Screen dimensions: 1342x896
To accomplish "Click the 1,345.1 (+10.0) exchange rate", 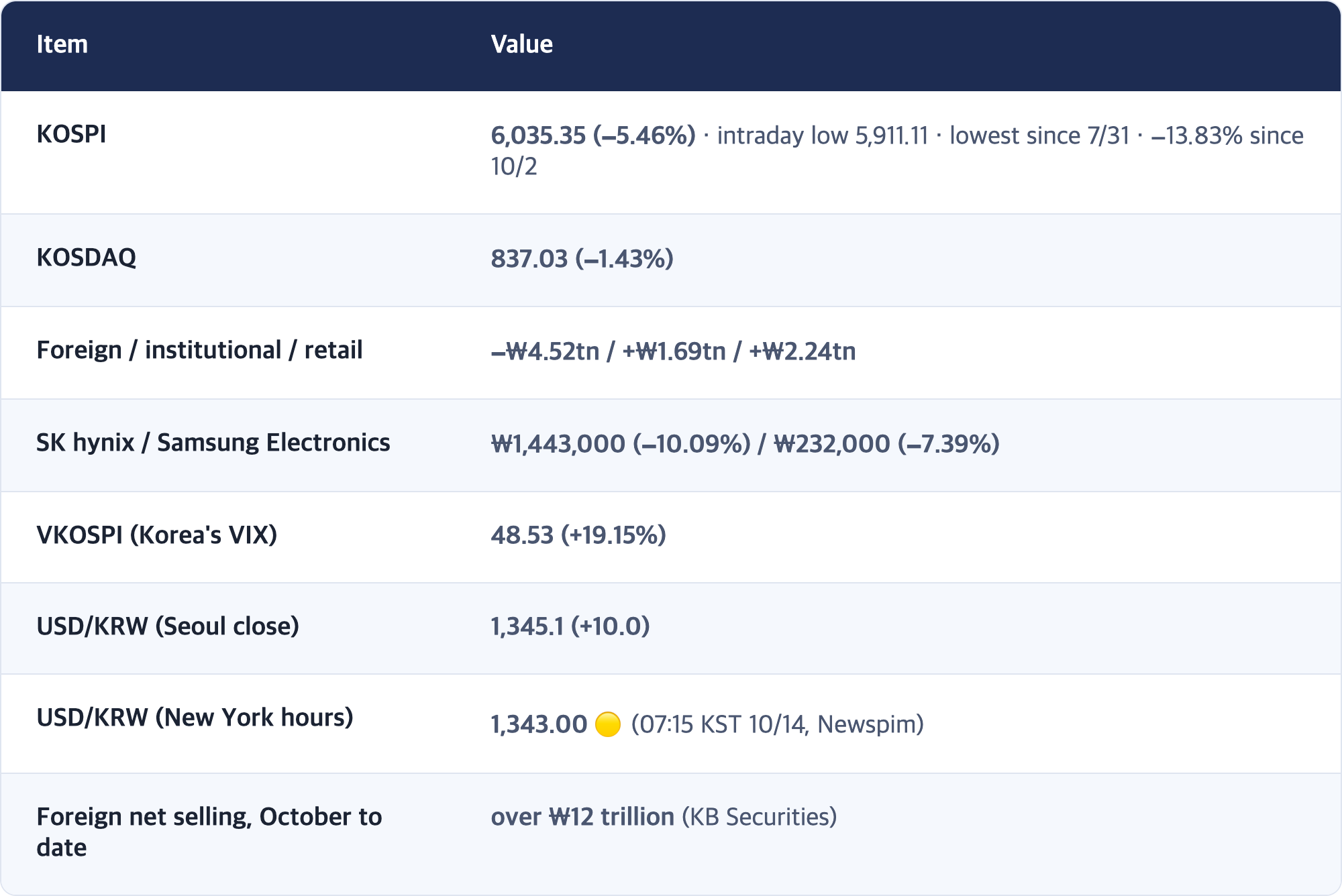I will coord(570,626).
